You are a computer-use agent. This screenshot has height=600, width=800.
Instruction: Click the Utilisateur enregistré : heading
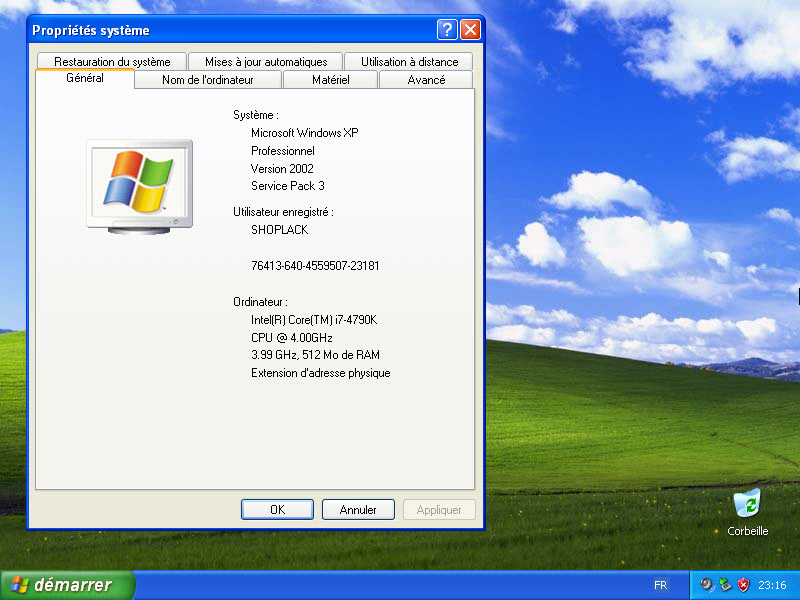(283, 212)
